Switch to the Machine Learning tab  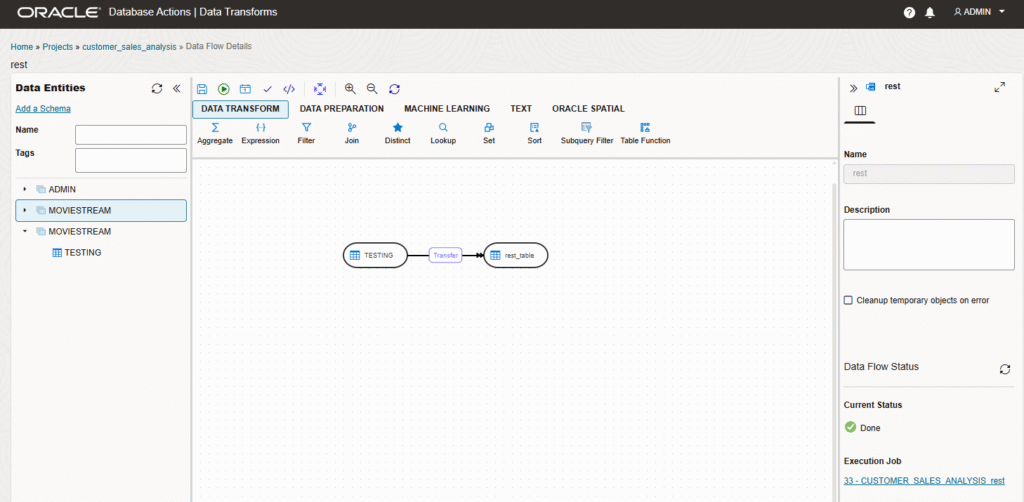point(446,109)
